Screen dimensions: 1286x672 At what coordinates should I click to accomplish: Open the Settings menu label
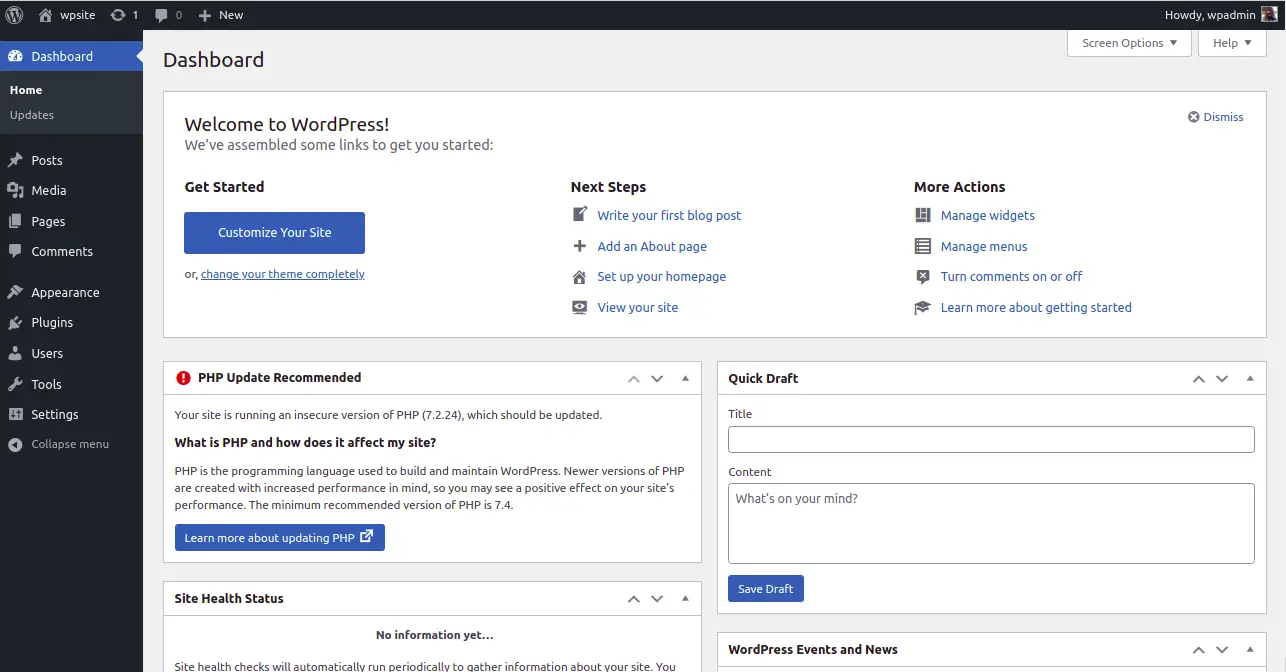[55, 414]
